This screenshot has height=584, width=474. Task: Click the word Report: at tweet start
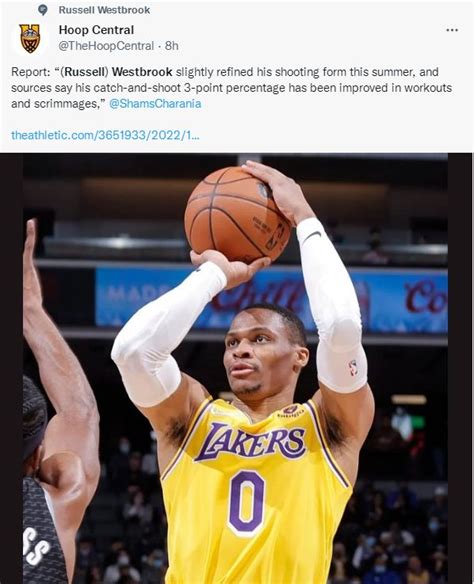pos(31,72)
